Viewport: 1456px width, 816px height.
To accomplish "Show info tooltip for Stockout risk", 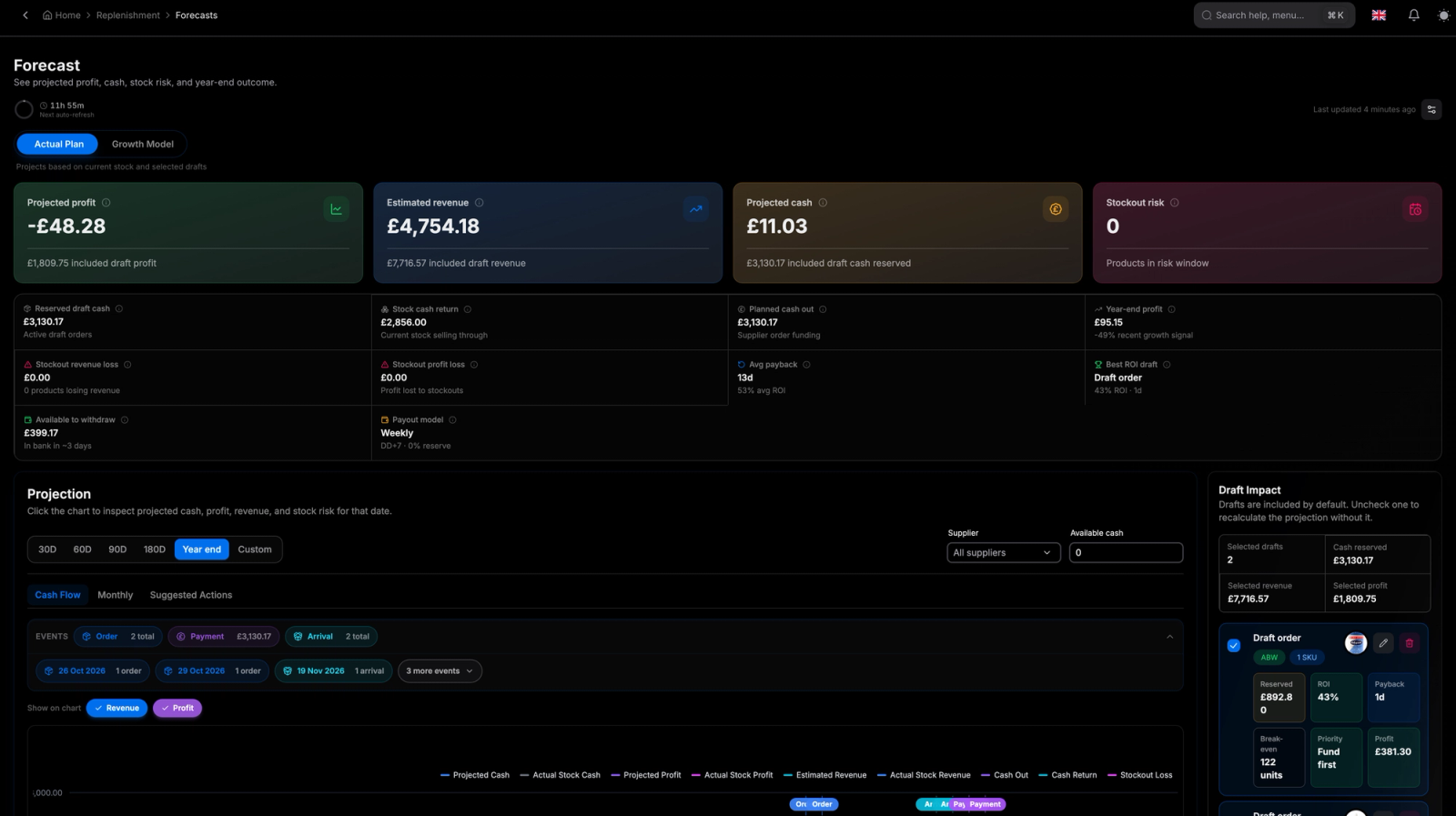I will [x=1175, y=203].
